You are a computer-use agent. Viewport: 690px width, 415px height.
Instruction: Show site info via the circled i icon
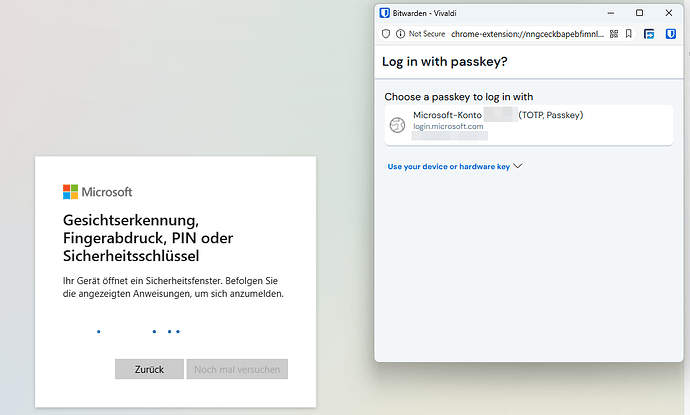[400, 34]
